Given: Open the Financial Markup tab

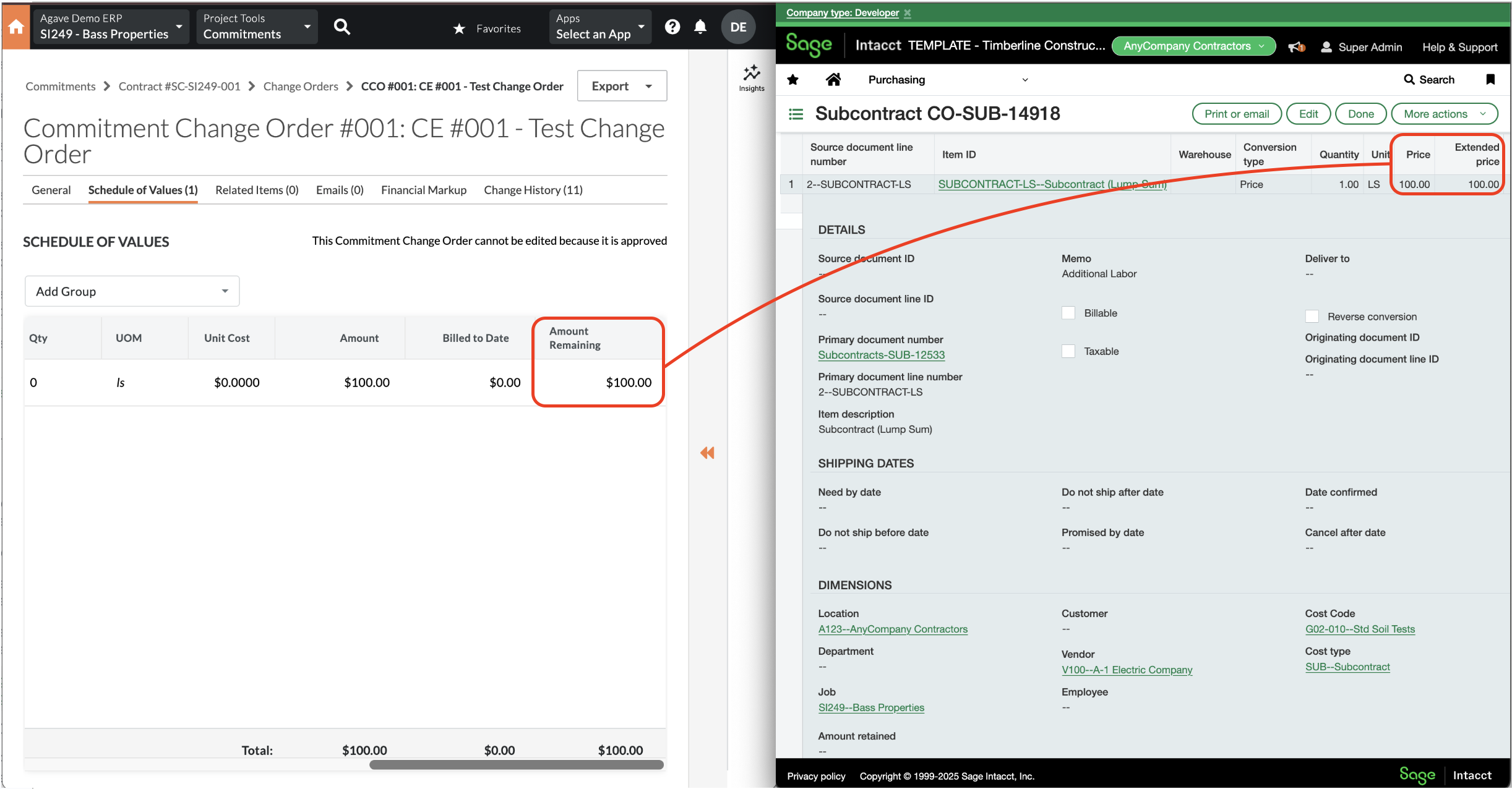Looking at the screenshot, I should (423, 190).
